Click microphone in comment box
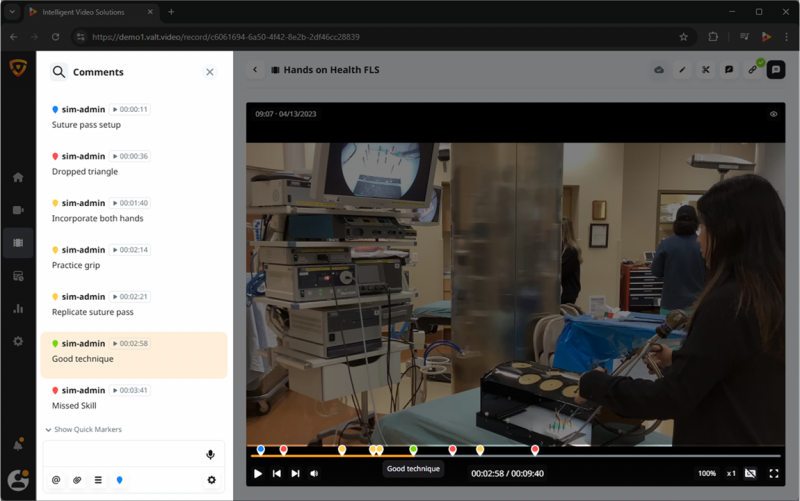The height and width of the screenshot is (501, 800). [x=210, y=455]
